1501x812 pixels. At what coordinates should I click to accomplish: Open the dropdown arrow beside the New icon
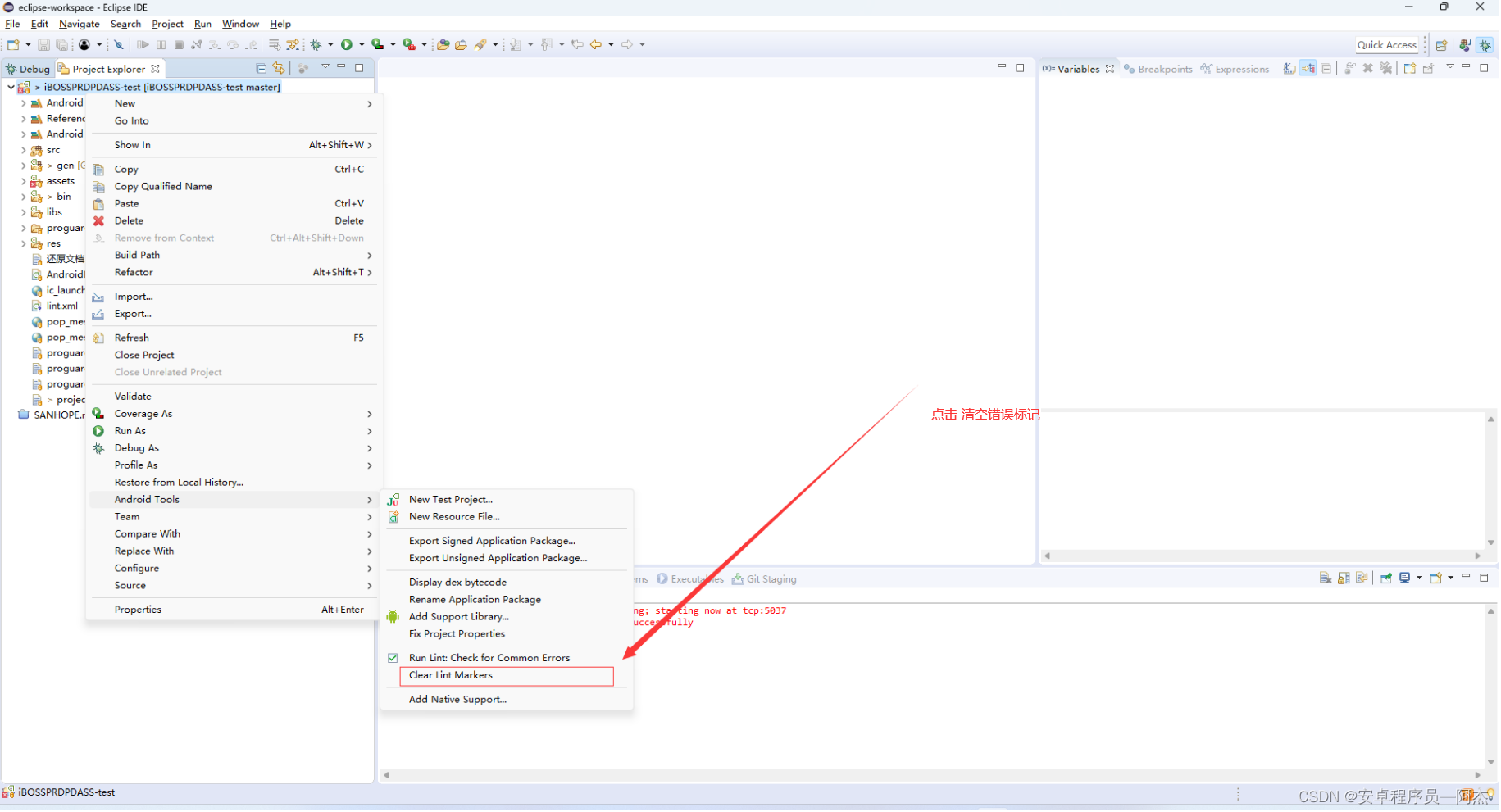28,44
